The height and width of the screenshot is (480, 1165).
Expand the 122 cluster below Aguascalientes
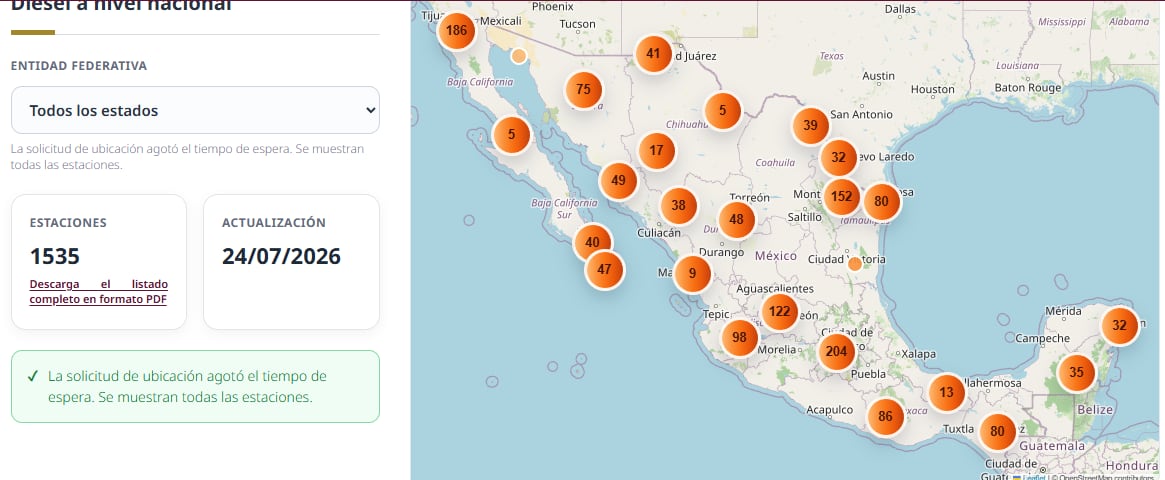click(779, 312)
